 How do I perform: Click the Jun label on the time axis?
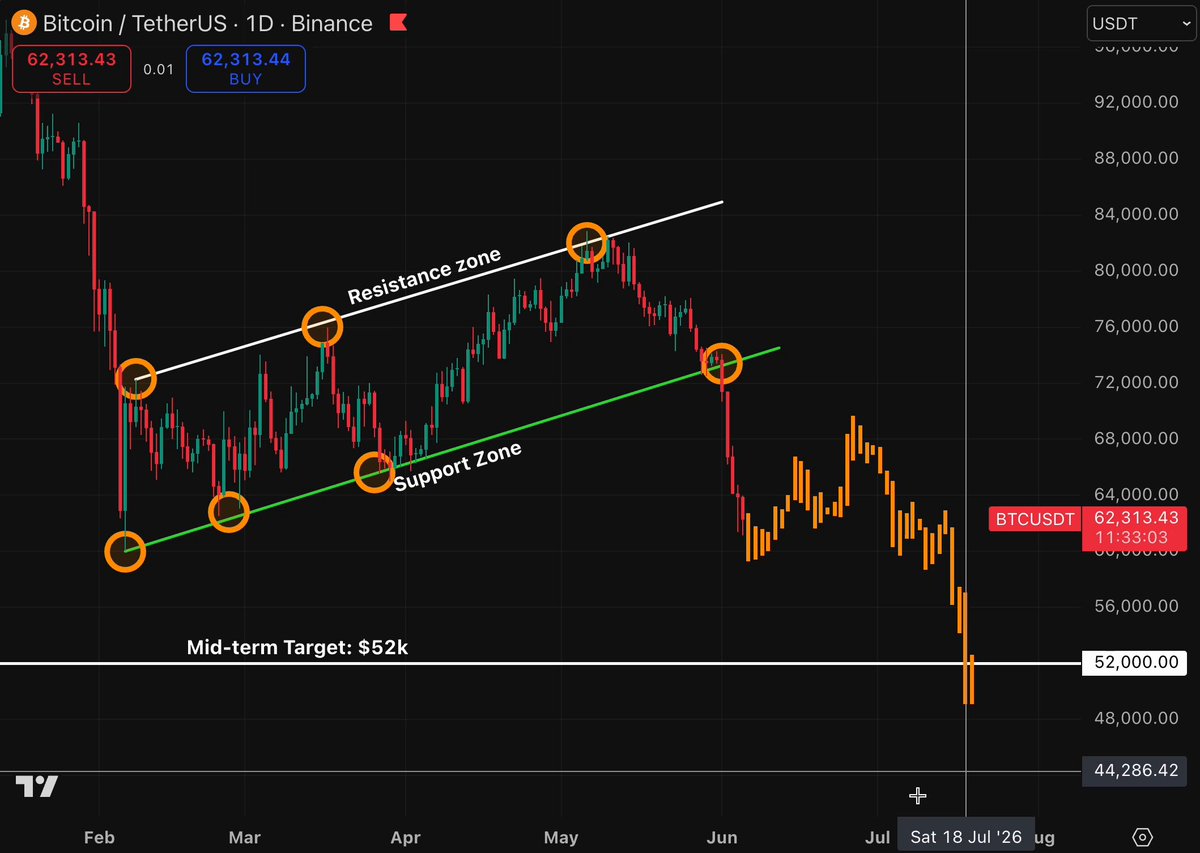point(721,836)
